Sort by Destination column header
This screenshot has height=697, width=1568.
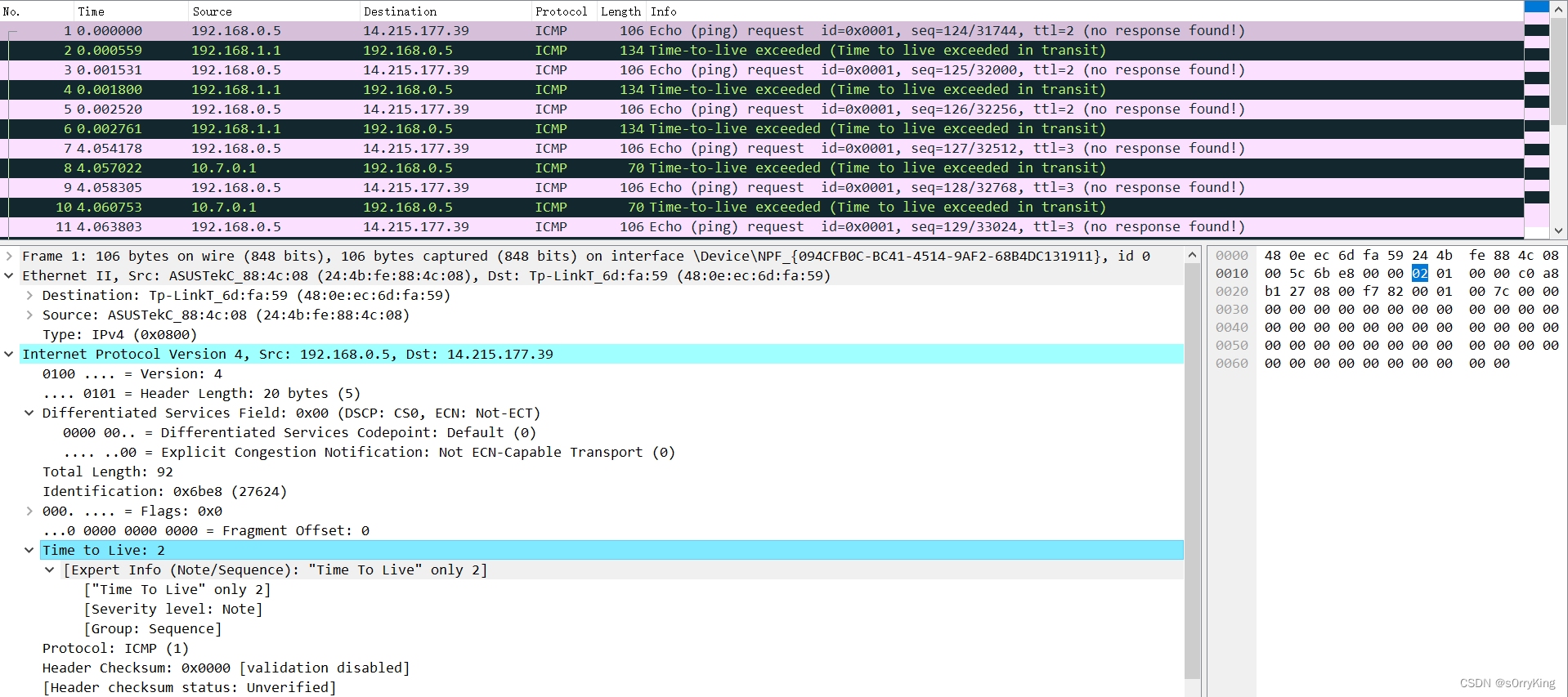[x=446, y=11]
